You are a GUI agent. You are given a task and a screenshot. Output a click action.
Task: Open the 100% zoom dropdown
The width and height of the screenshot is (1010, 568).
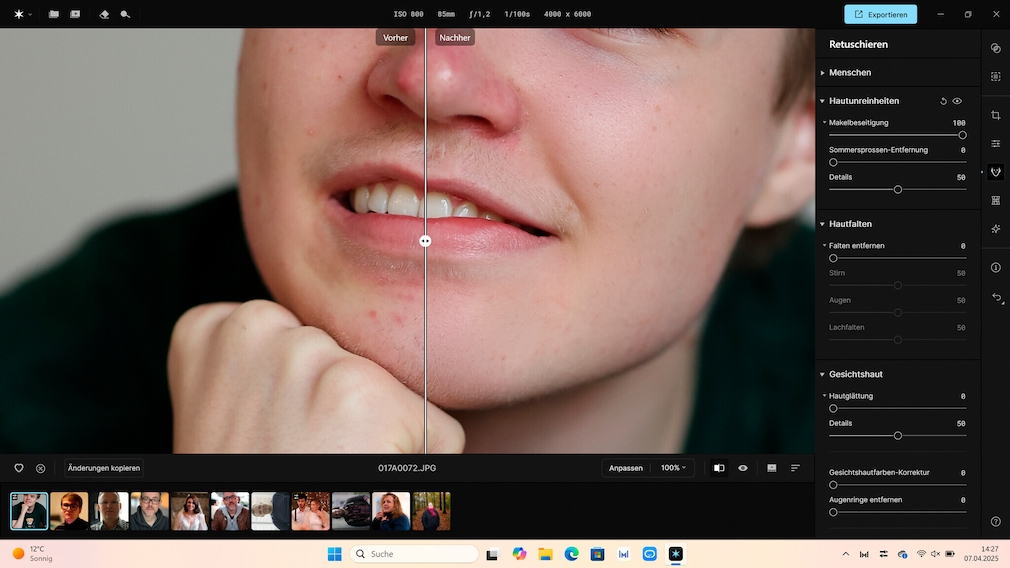point(674,468)
